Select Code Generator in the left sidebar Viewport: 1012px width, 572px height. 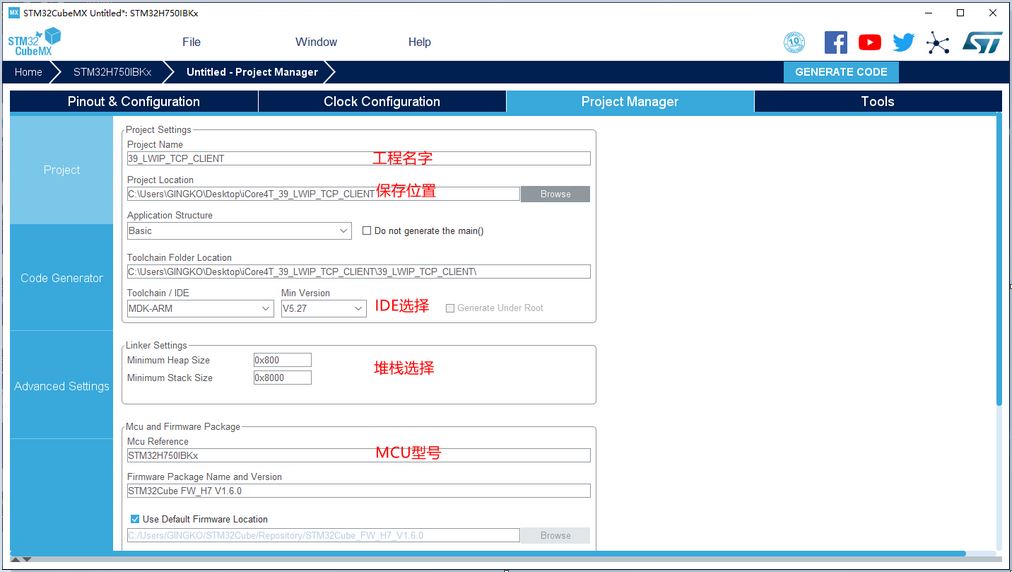pos(62,278)
